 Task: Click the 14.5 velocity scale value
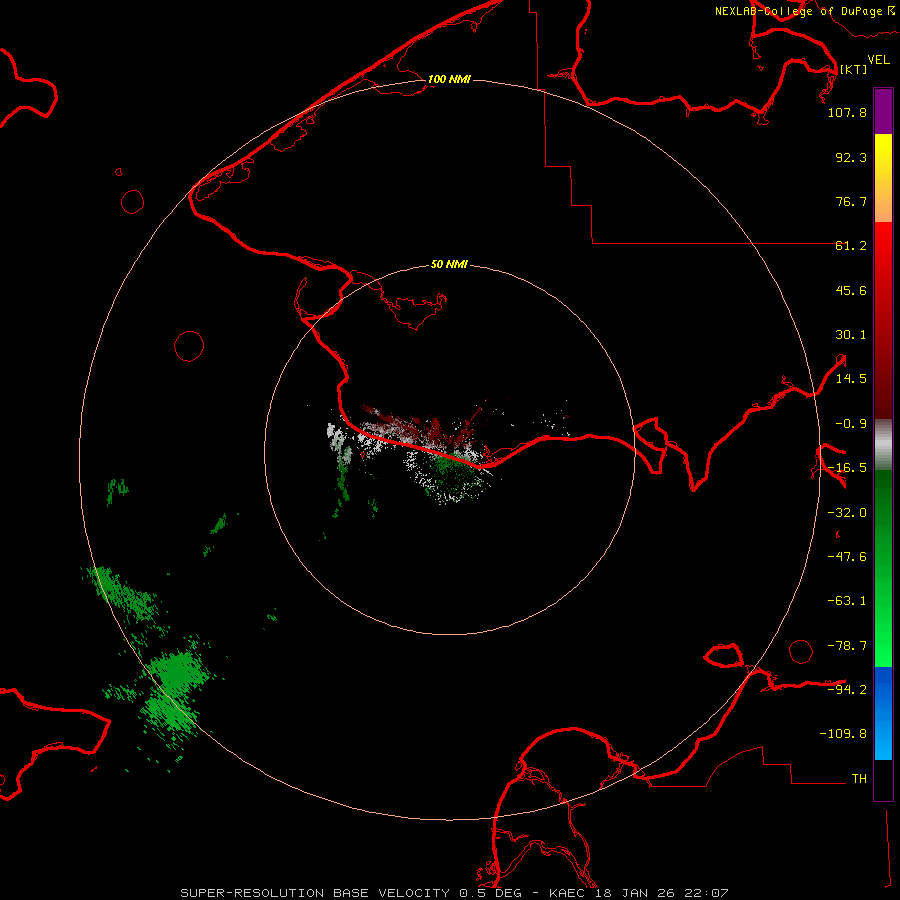point(851,379)
